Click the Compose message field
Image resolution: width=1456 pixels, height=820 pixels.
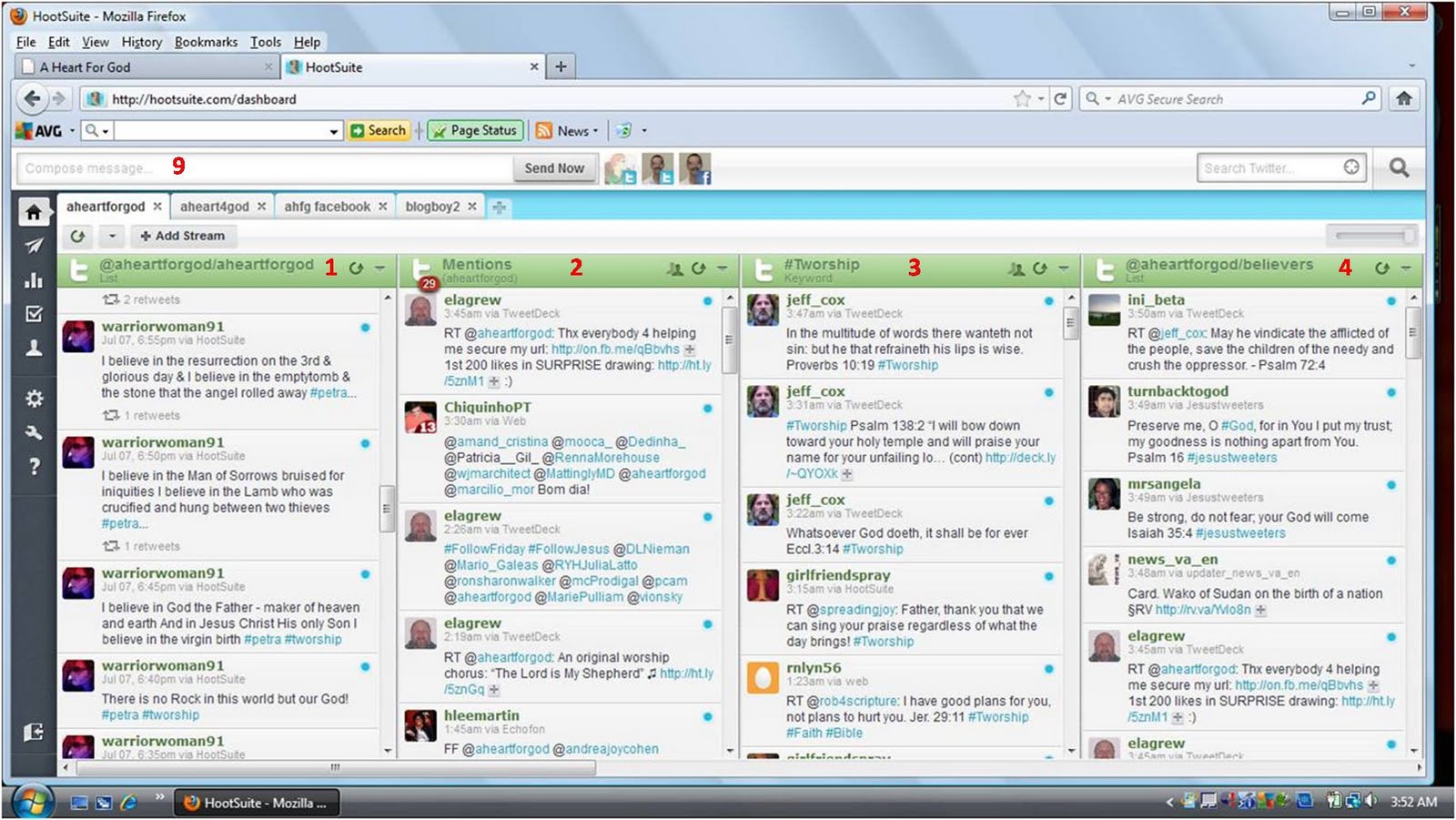[264, 168]
